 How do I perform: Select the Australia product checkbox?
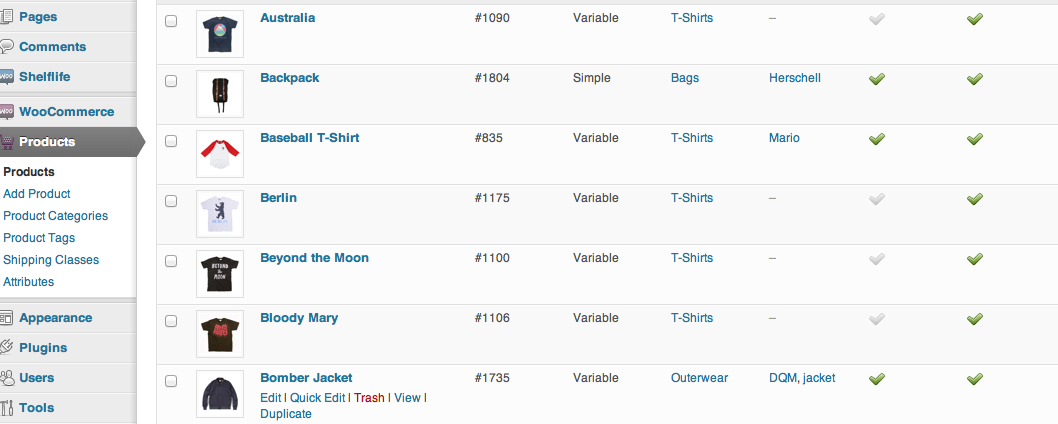tap(171, 21)
